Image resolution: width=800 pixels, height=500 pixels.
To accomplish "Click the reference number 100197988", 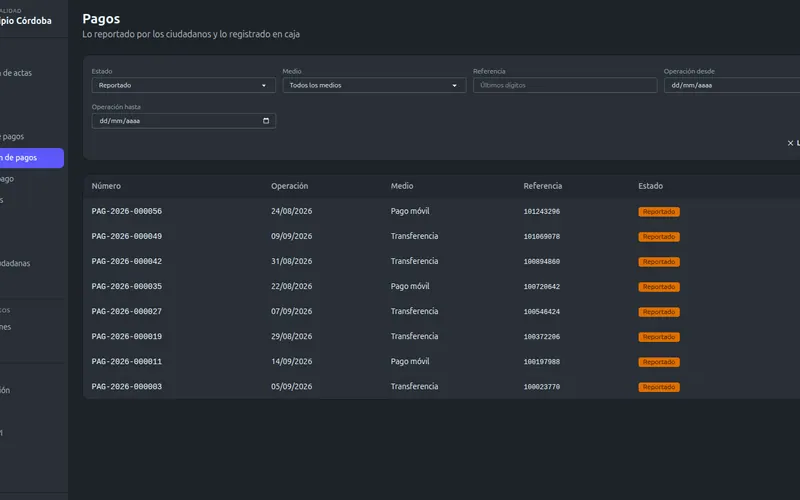I will click(x=542, y=361).
